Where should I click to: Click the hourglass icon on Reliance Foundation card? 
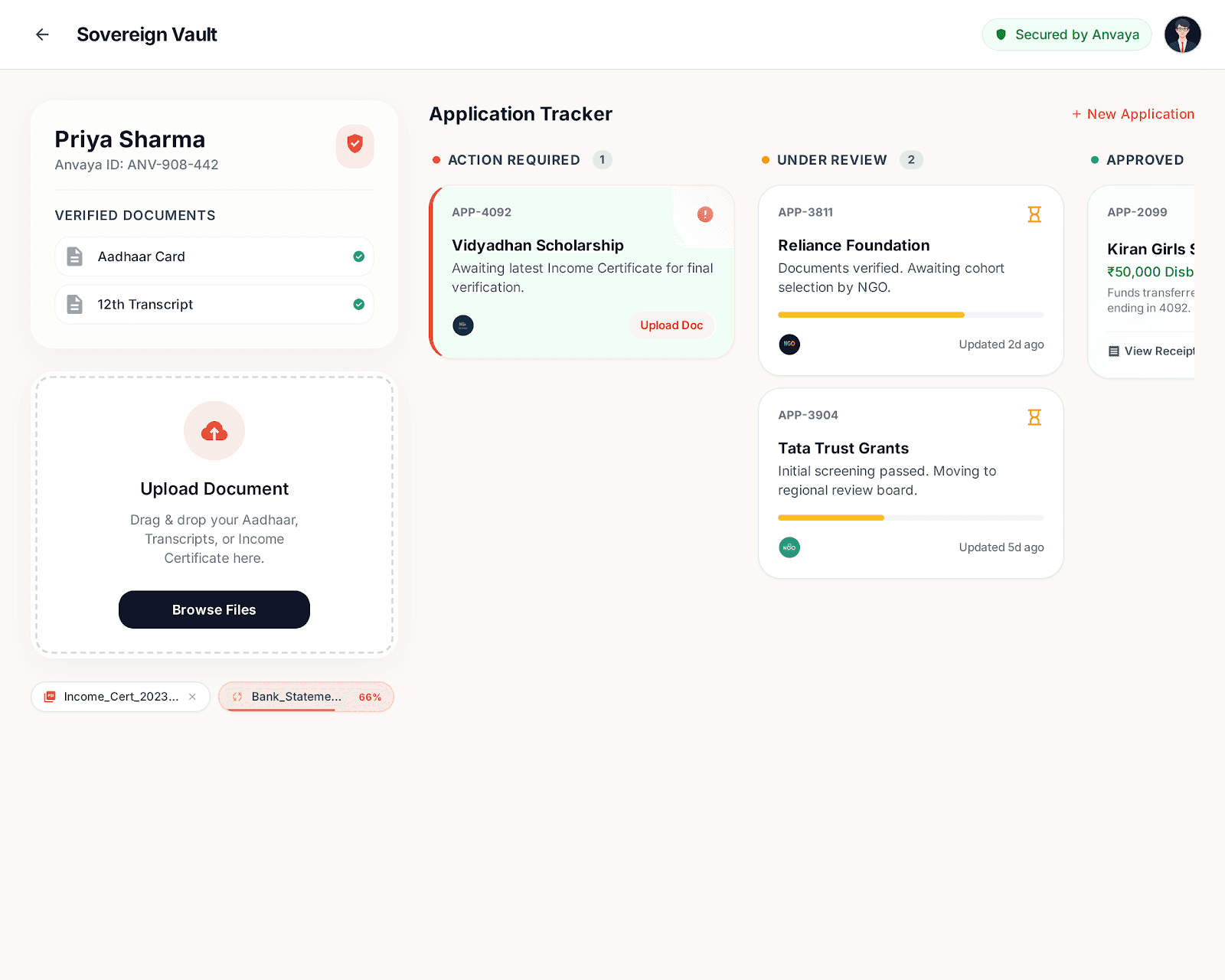[1034, 214]
